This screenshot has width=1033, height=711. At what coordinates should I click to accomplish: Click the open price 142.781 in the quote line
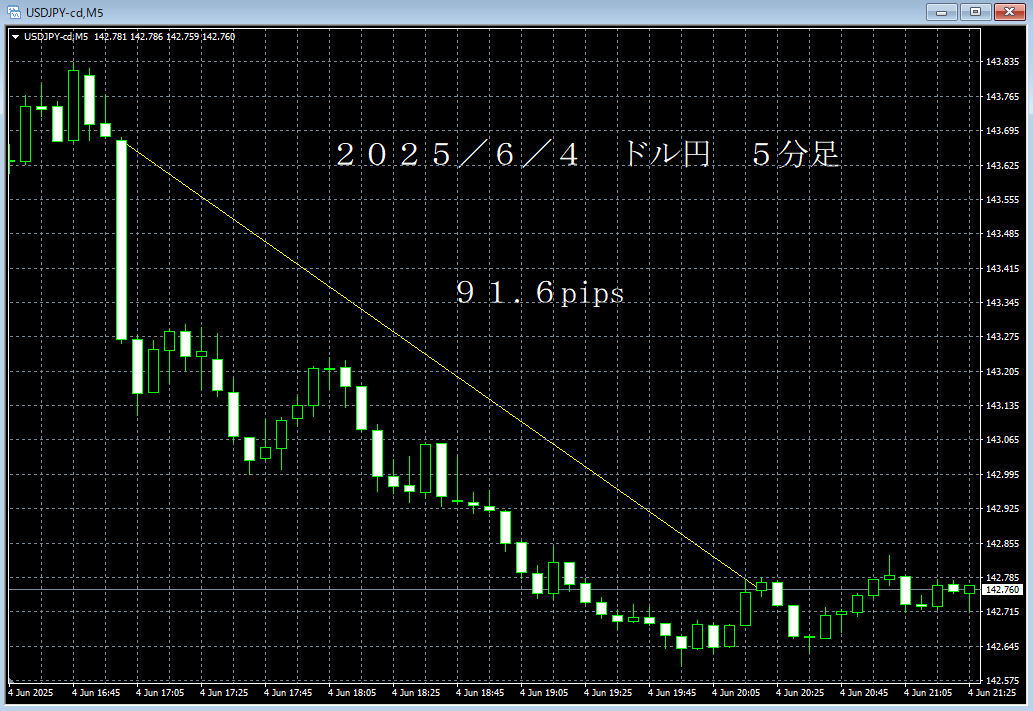110,35
